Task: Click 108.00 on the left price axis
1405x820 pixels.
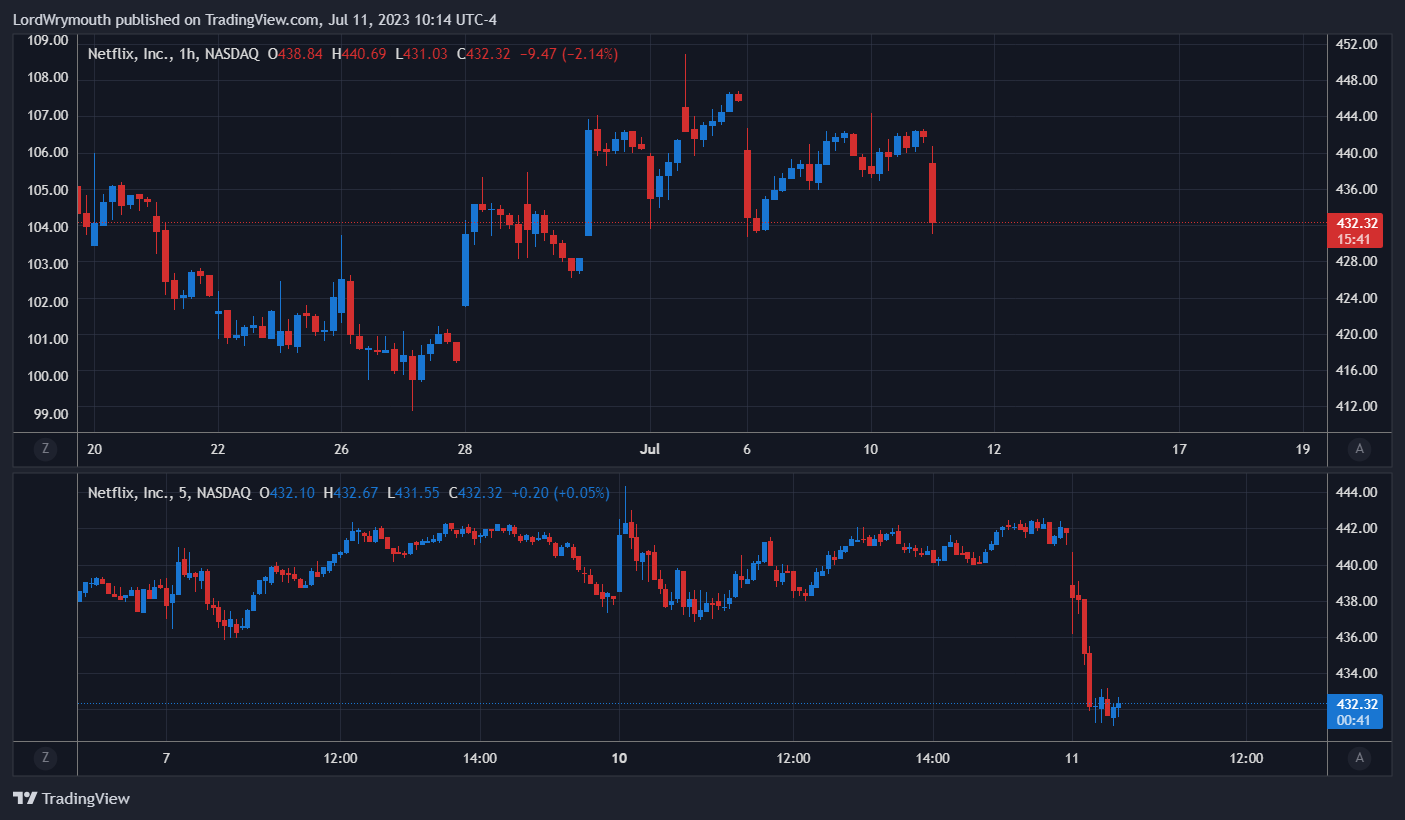Action: pos(49,77)
